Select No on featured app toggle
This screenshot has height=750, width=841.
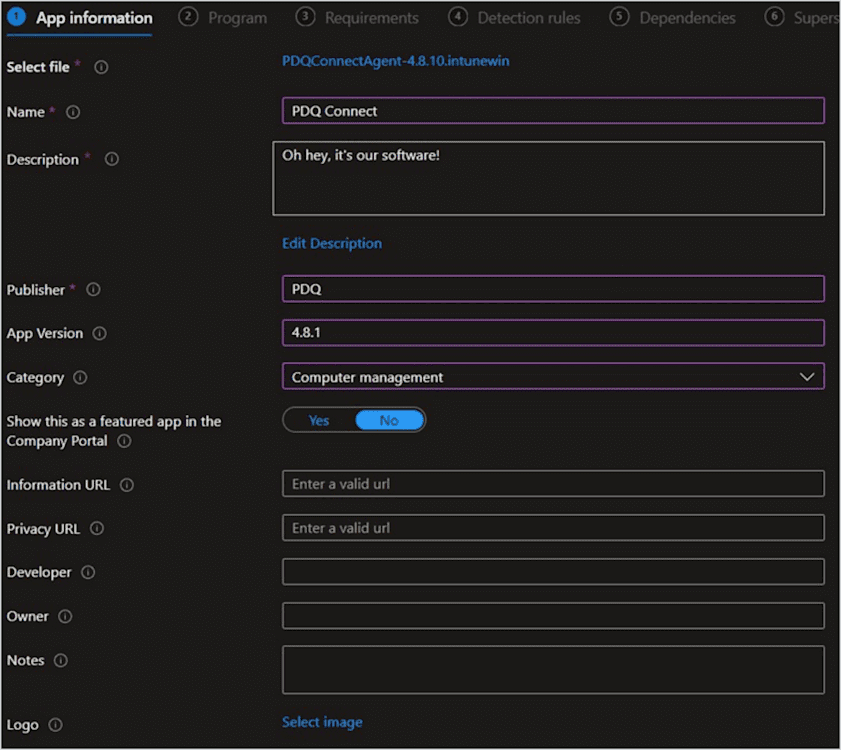[x=389, y=421]
